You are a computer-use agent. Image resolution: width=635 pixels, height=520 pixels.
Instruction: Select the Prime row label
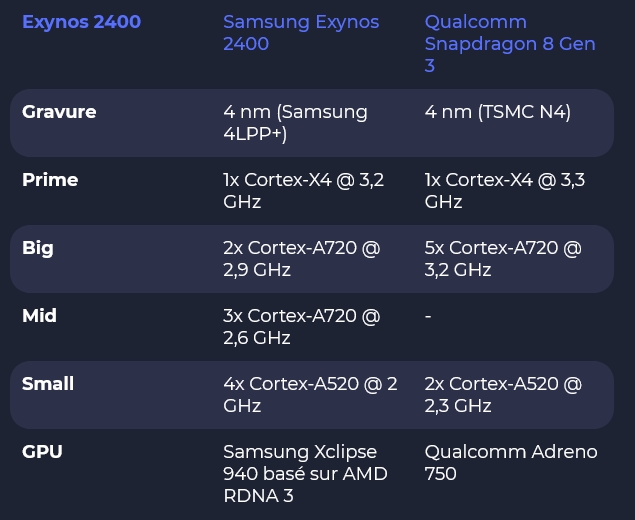point(50,180)
